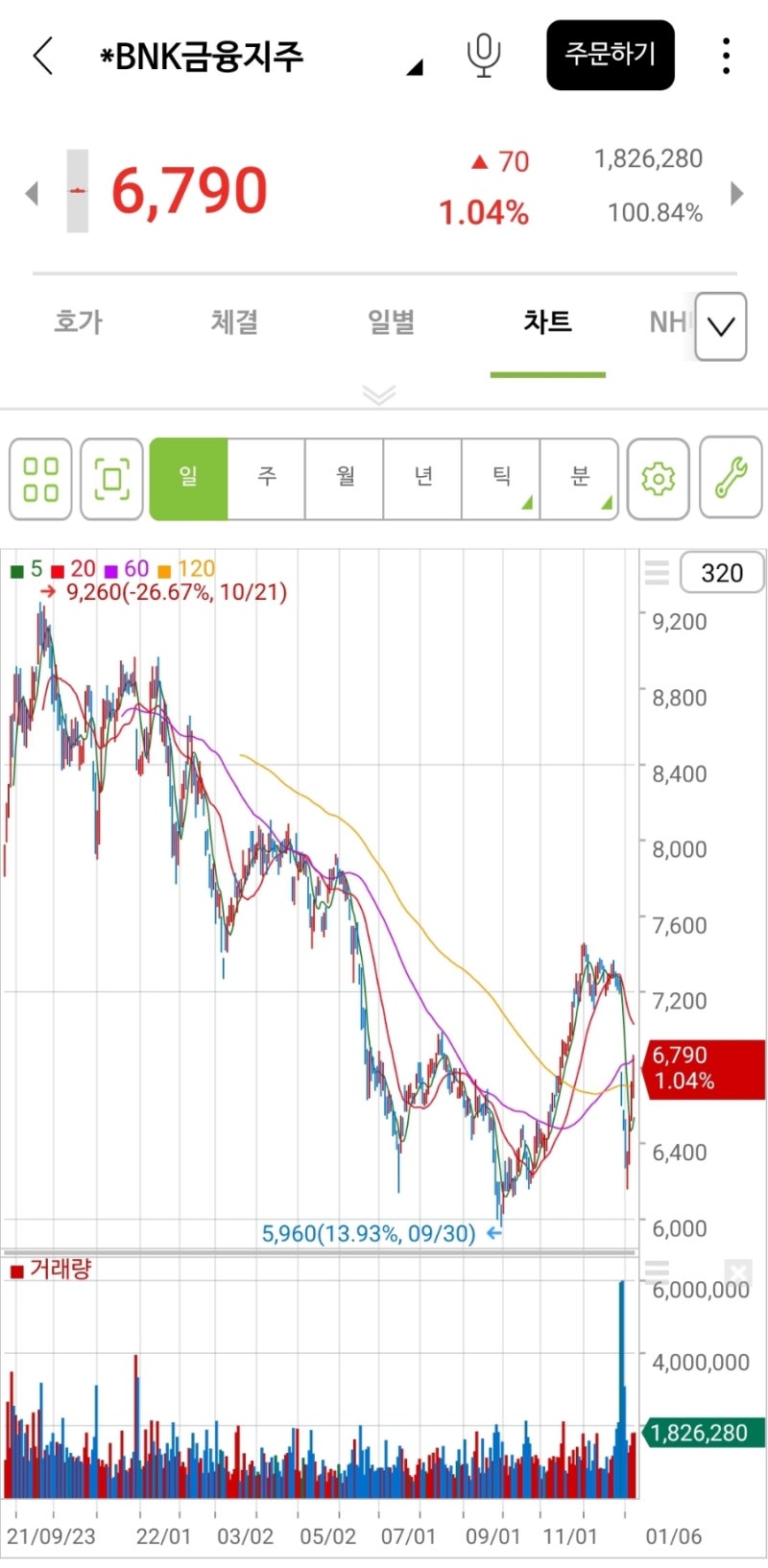Select the 주 weekly period
This screenshot has height=1568, width=768.
[x=267, y=479]
